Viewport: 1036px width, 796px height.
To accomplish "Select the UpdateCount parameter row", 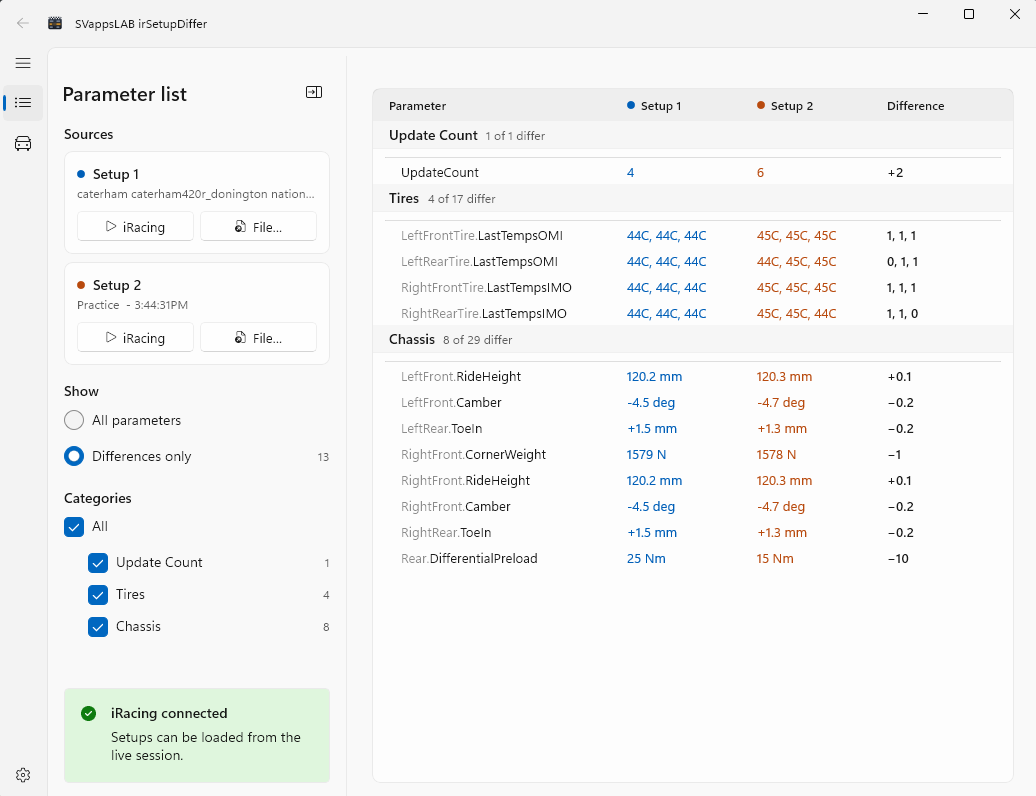I will [x=692, y=172].
